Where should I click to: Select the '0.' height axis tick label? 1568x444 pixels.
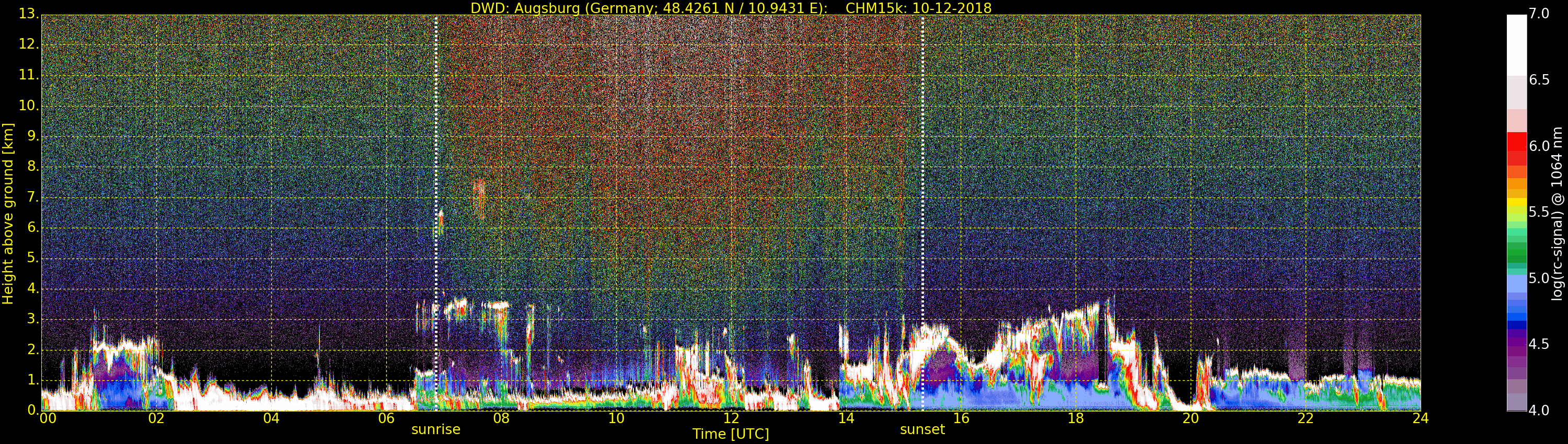(x=32, y=410)
